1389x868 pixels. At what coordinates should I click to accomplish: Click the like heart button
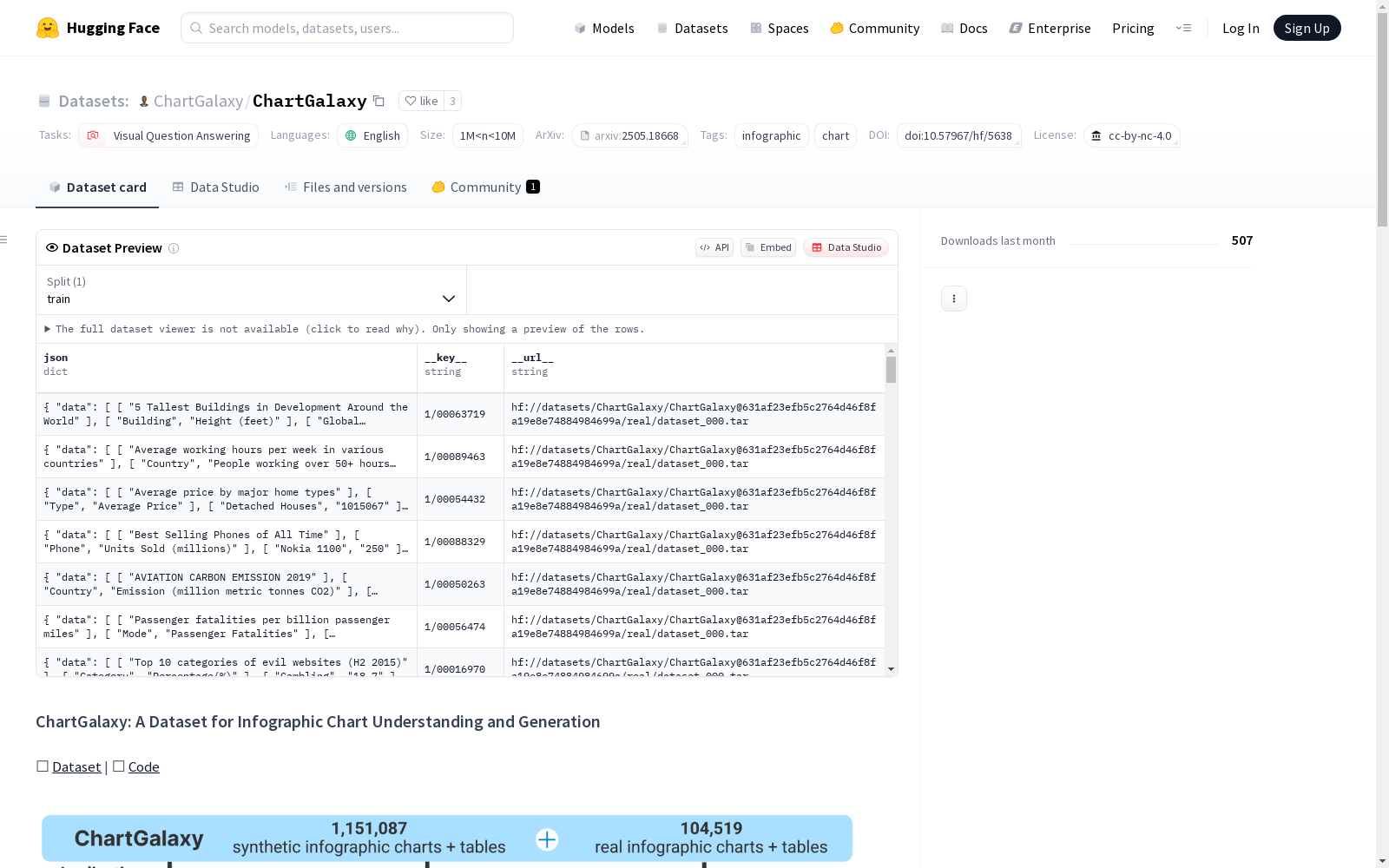click(421, 101)
